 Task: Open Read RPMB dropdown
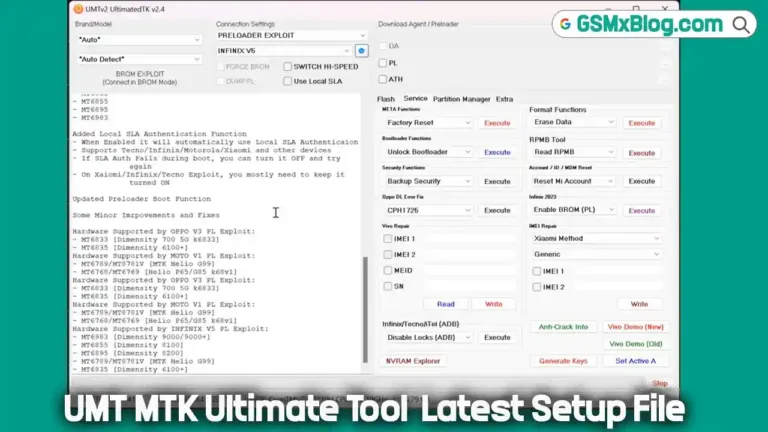coord(573,152)
